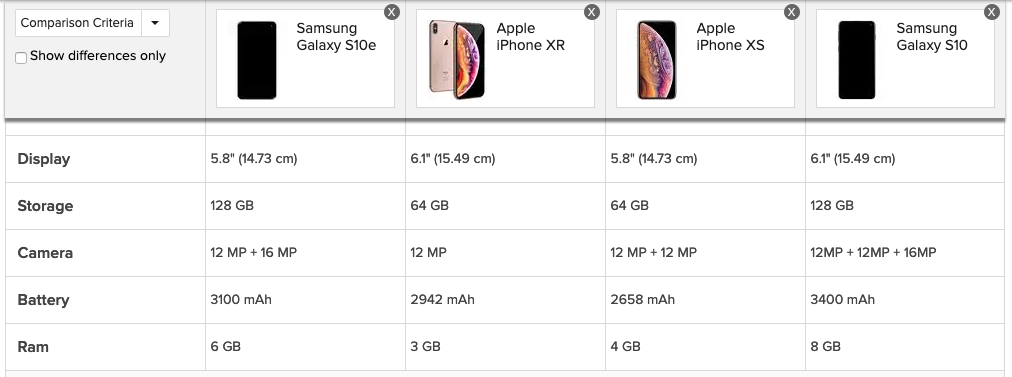Select the Camera row label
Screen dimensions: 1012x377
pos(45,253)
